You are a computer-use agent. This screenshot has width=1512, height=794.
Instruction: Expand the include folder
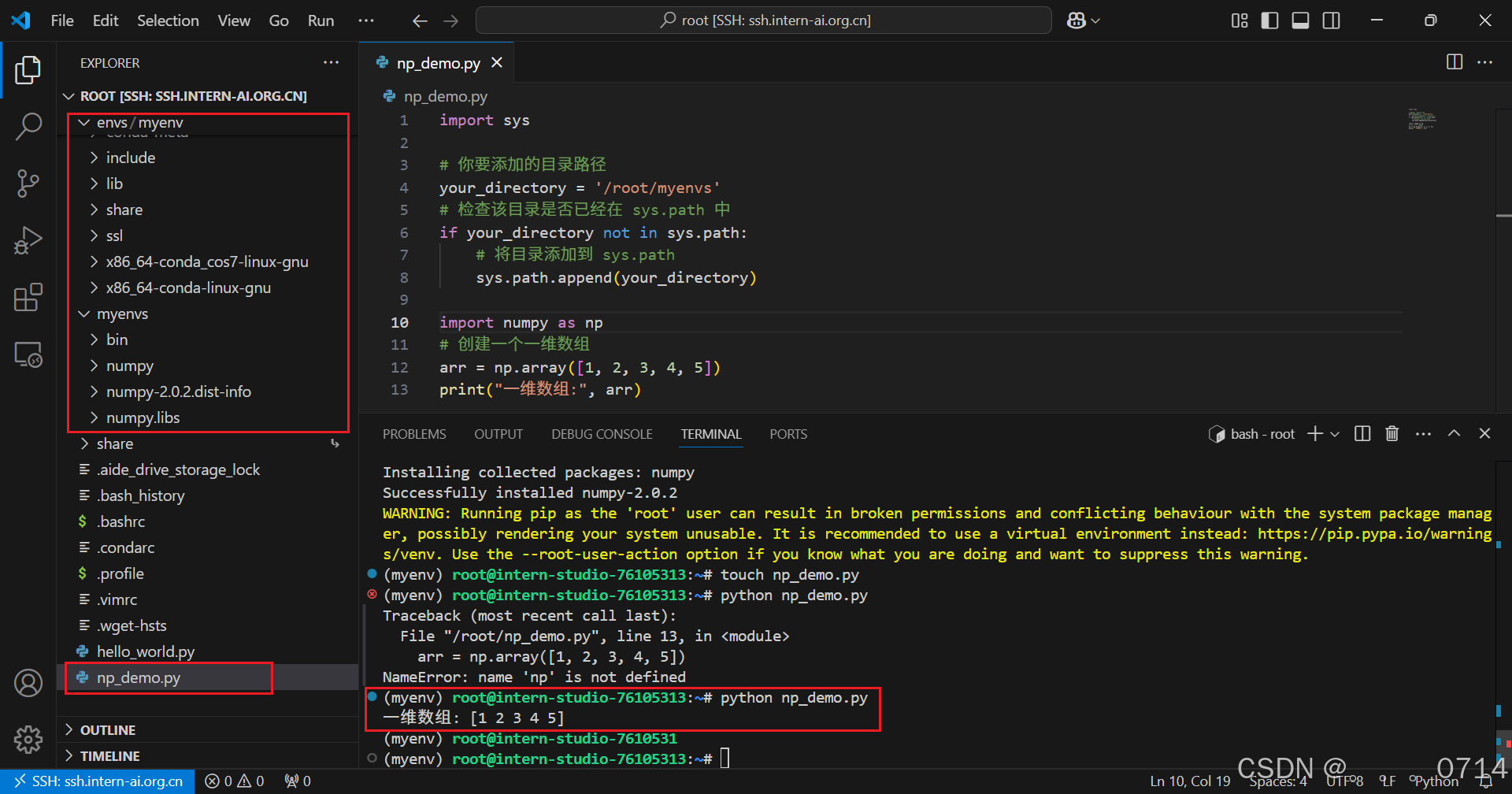(x=209, y=158)
